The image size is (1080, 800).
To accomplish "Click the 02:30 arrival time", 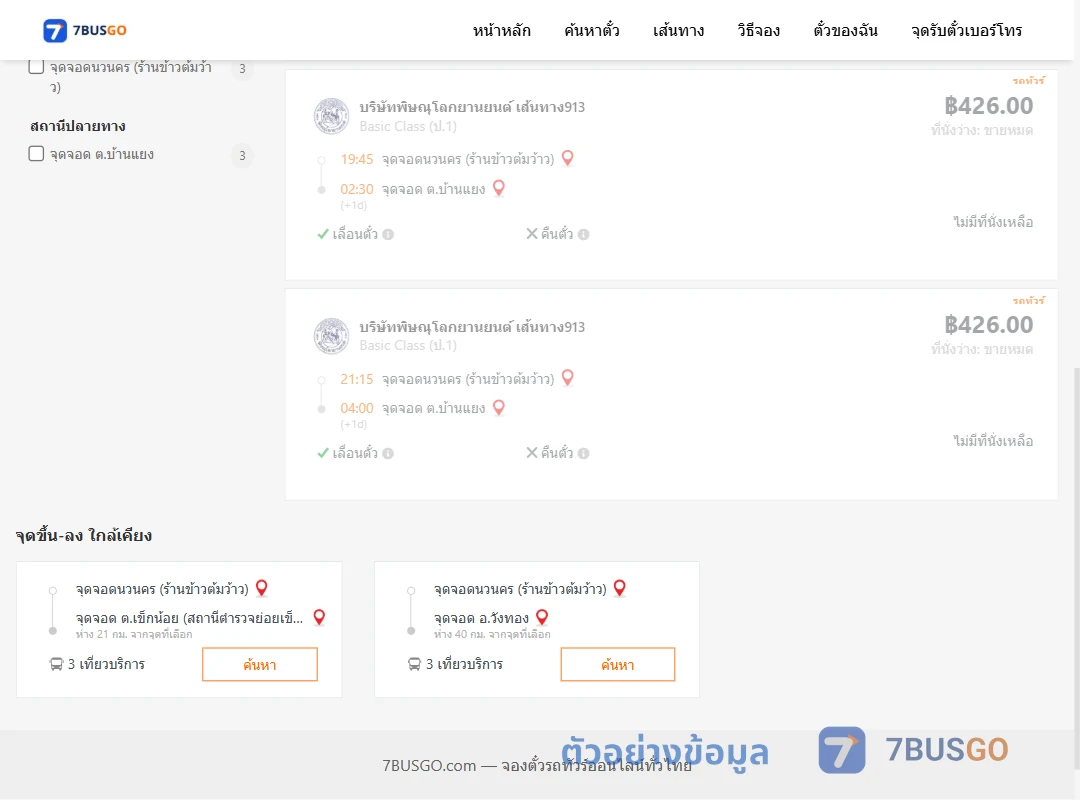I will tap(357, 189).
